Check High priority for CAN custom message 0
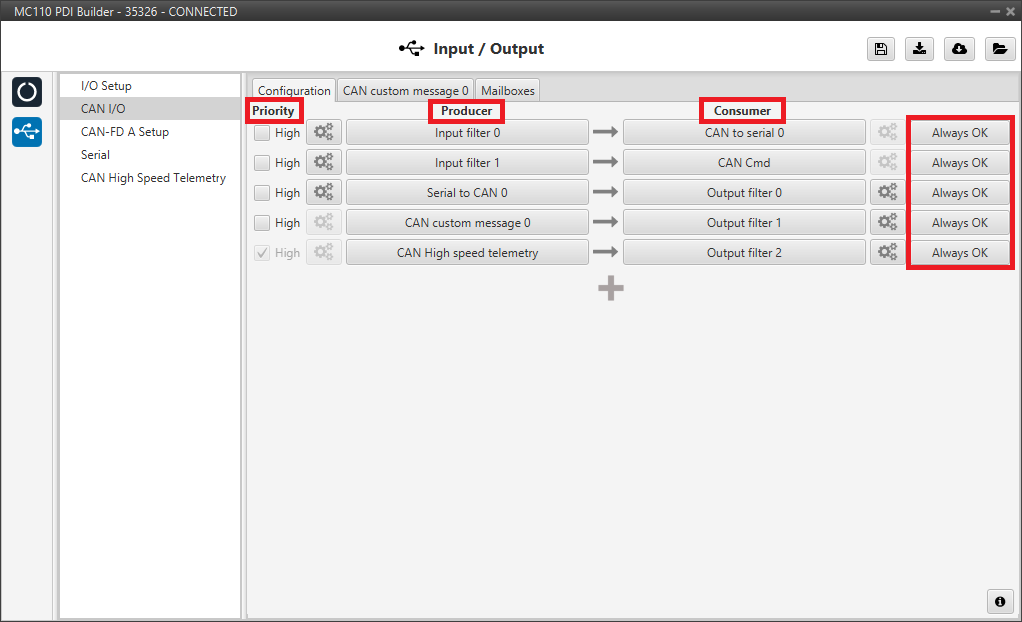Screen dimensions: 1022x622 [262, 222]
